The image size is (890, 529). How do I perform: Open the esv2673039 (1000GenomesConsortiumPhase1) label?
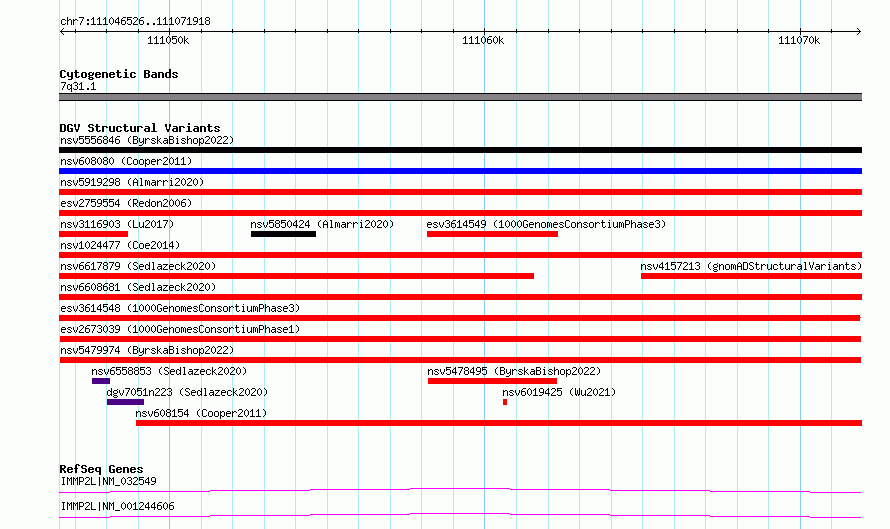pos(180,329)
